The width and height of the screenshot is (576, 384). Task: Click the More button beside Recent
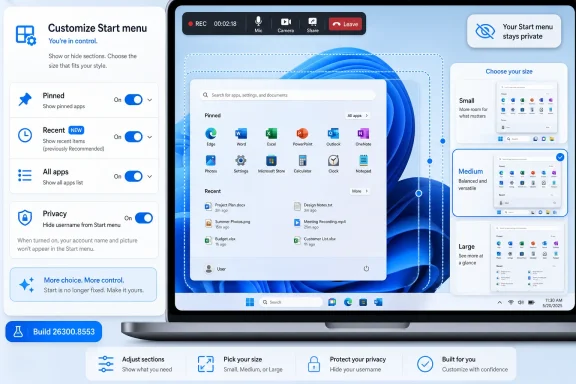[359, 191]
